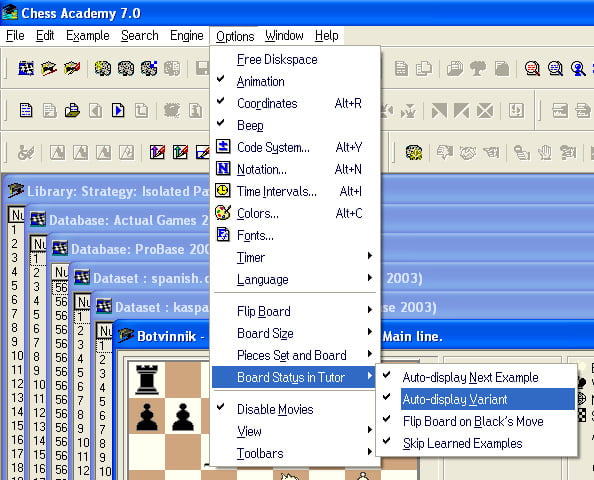Image resolution: width=594 pixels, height=480 pixels.
Task: Toggle Flip Board on Black's Move
Action: pos(477,421)
